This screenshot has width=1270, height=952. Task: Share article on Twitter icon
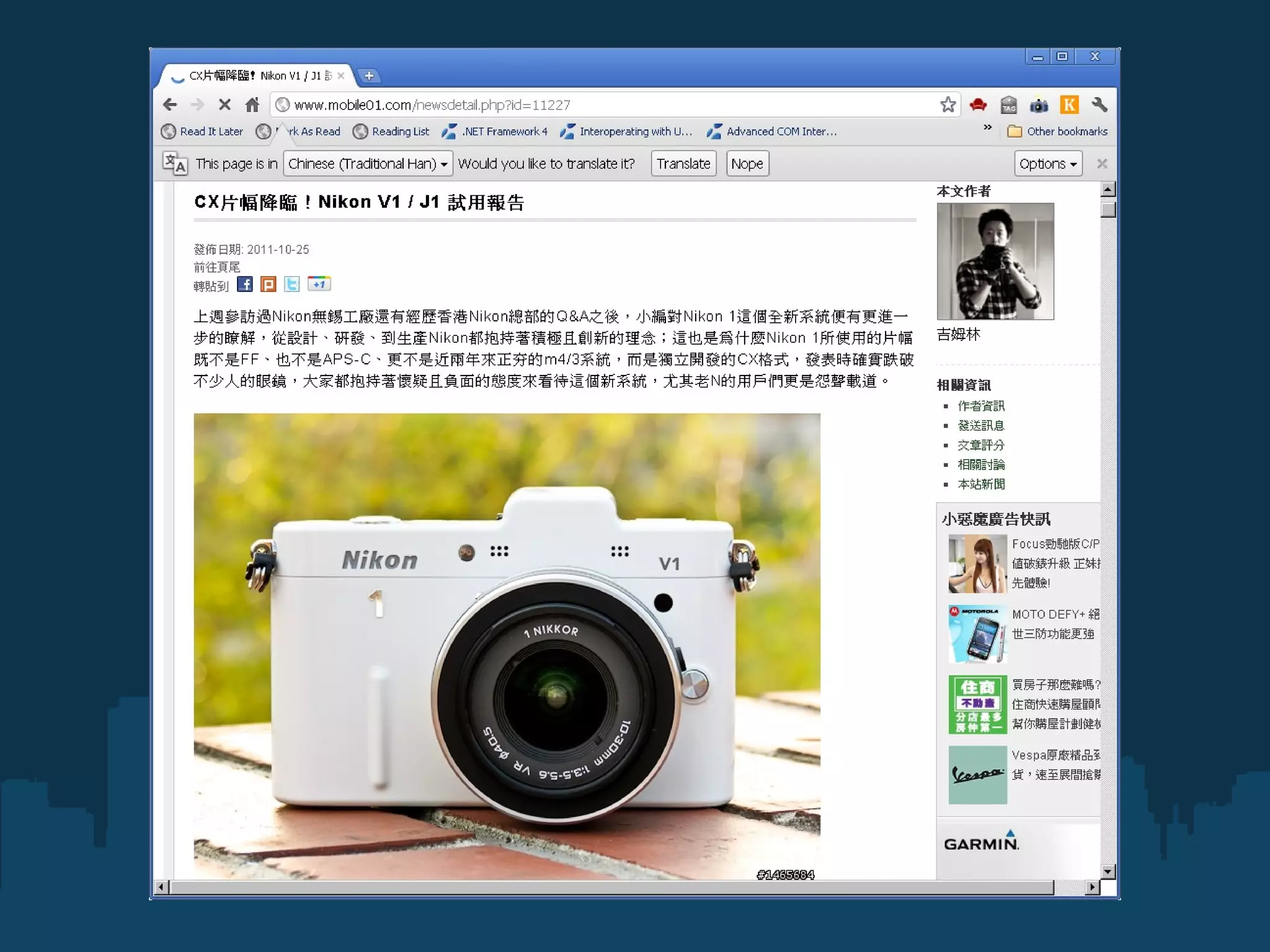point(291,284)
